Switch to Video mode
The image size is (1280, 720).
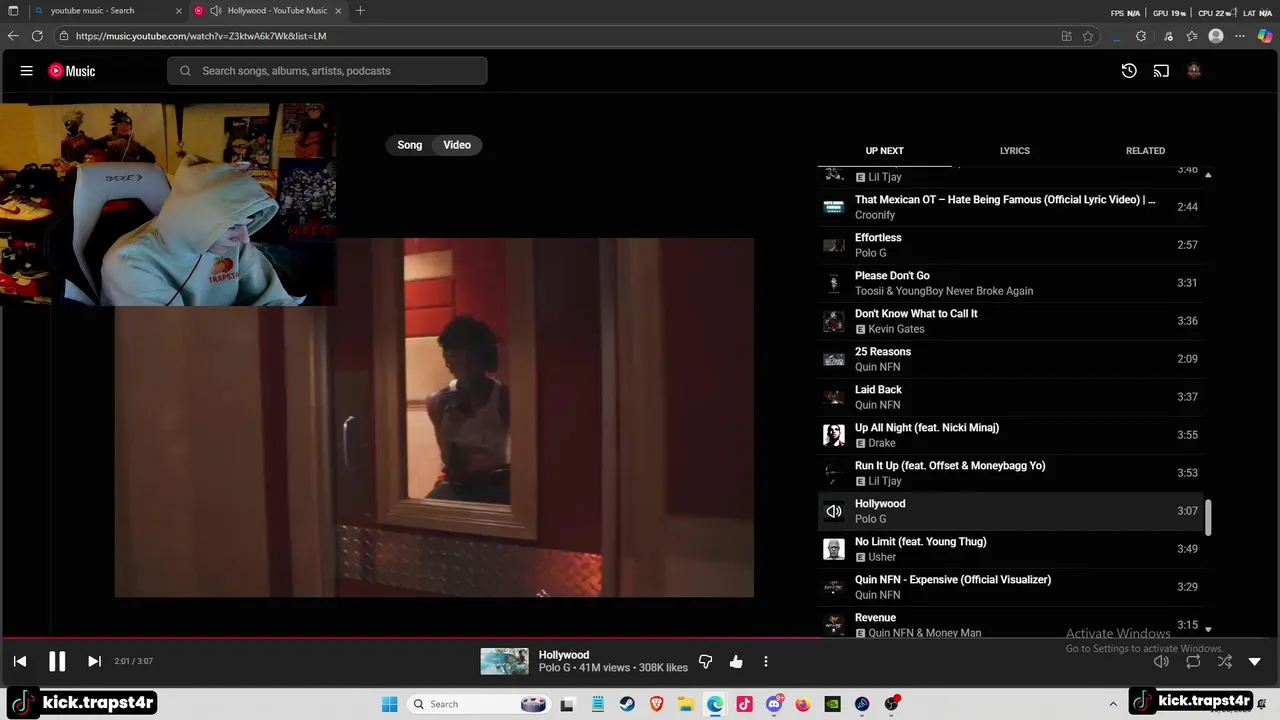(457, 145)
